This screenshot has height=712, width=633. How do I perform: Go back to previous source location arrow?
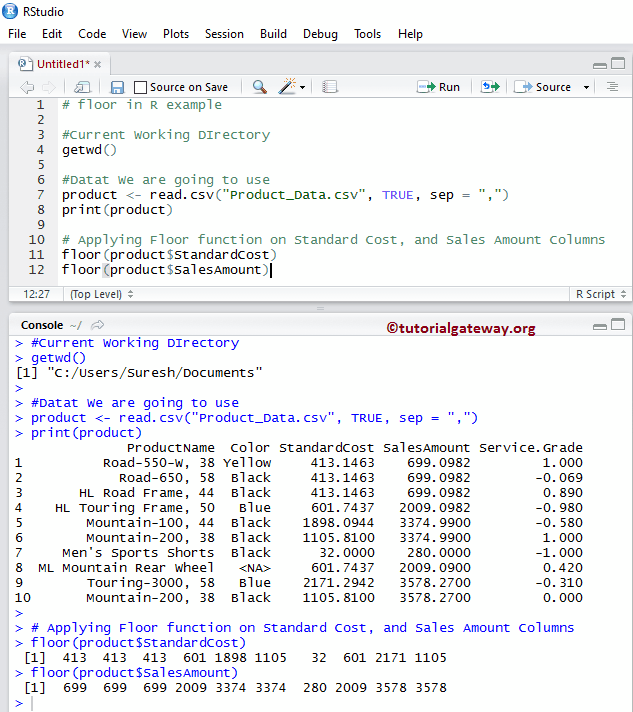pos(27,87)
